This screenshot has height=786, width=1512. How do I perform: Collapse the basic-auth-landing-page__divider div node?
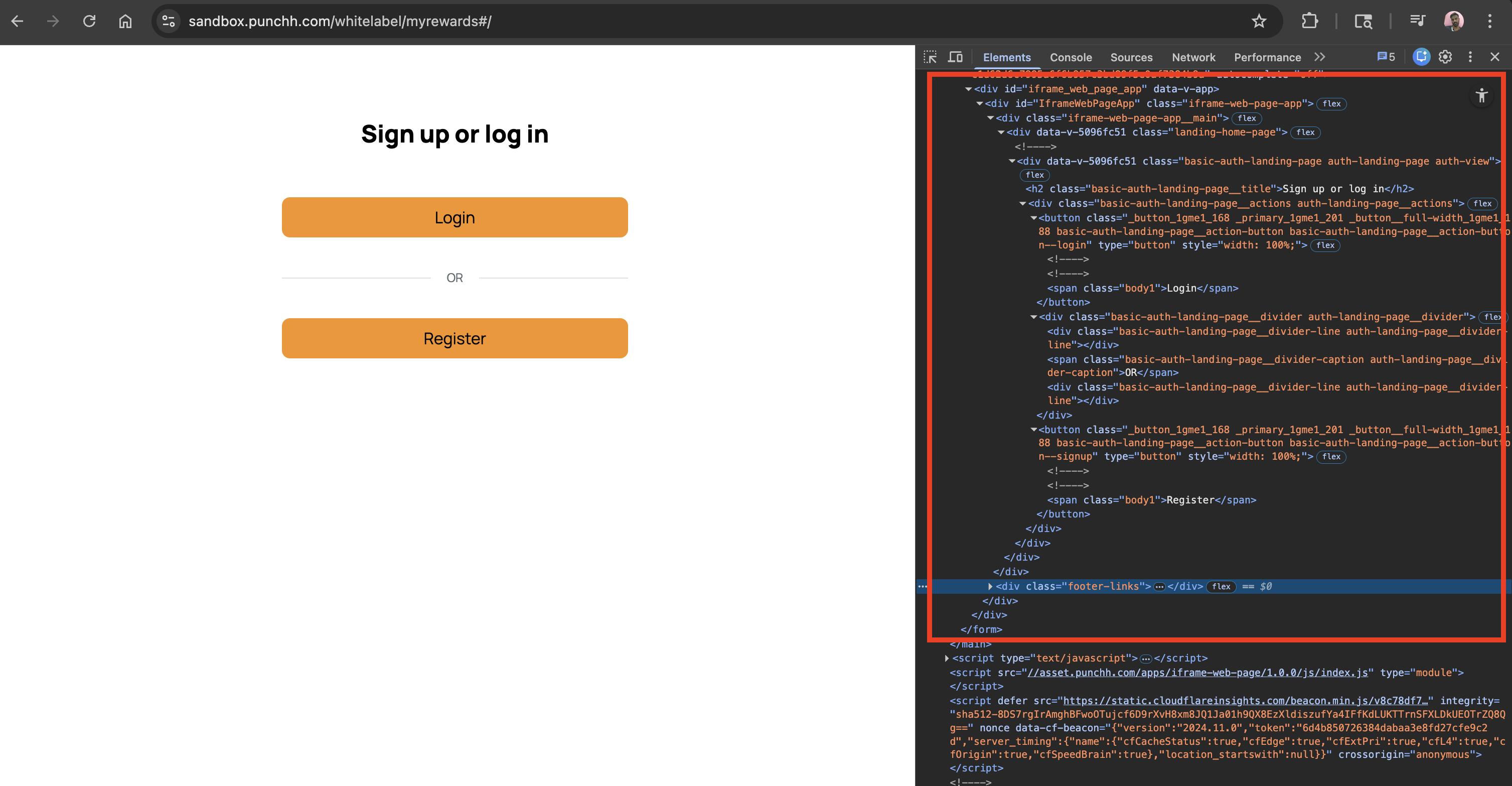pos(1033,317)
